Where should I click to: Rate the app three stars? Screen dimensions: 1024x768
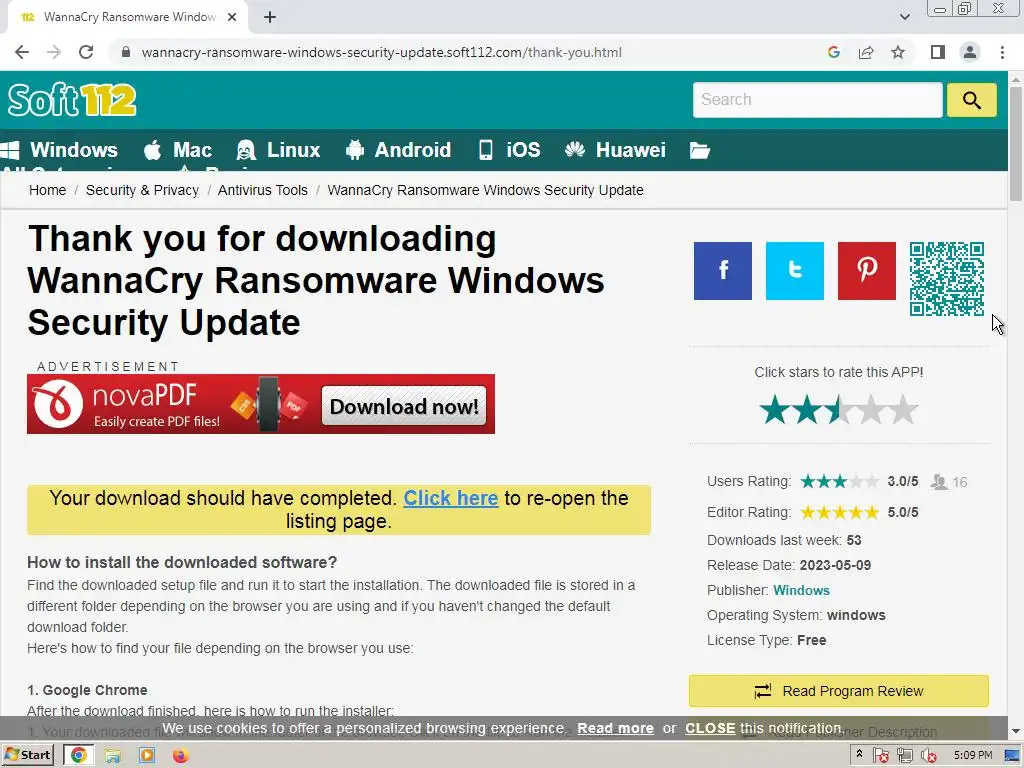tap(839, 409)
